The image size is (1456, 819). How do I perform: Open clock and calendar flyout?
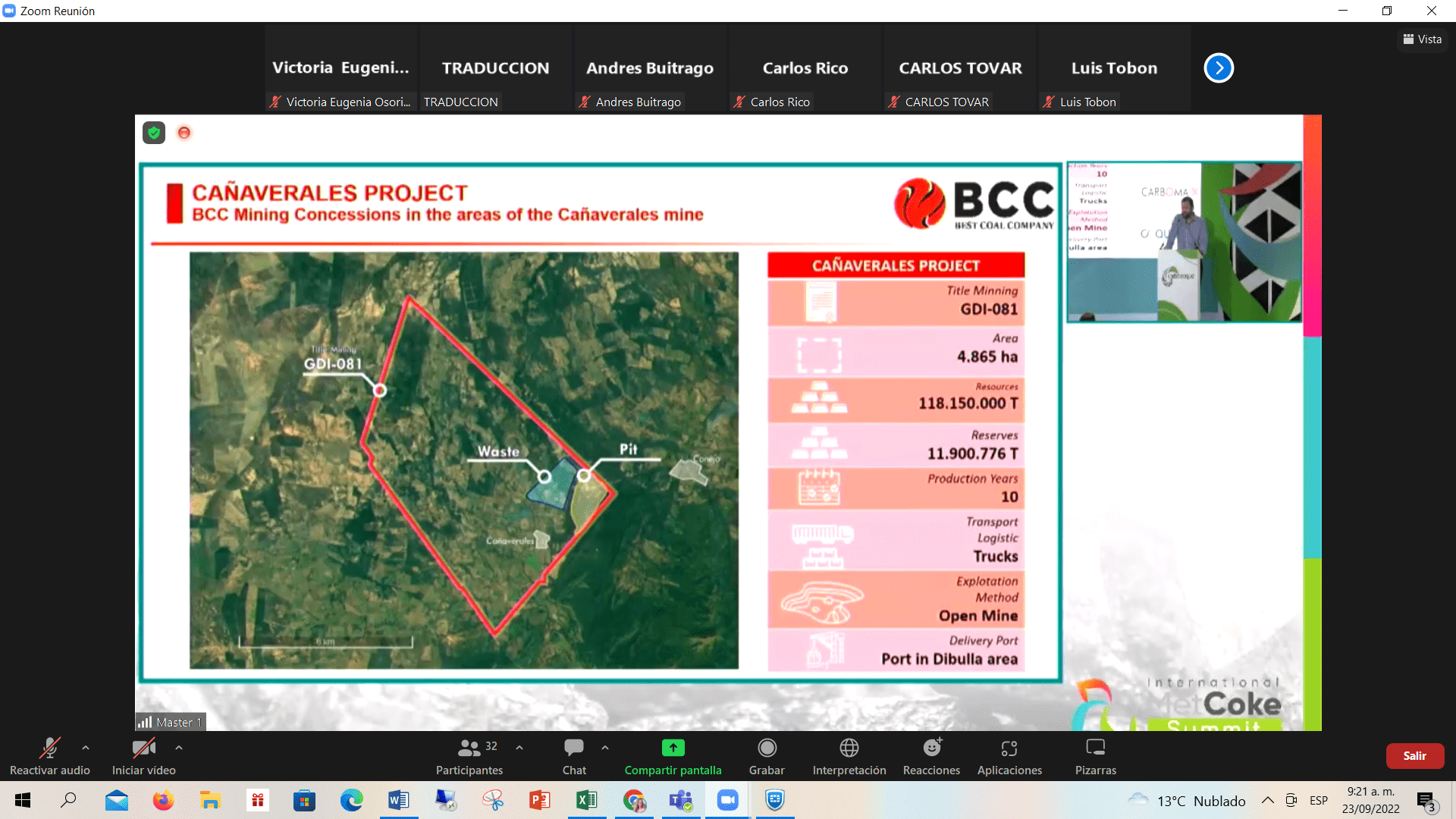point(1371,800)
